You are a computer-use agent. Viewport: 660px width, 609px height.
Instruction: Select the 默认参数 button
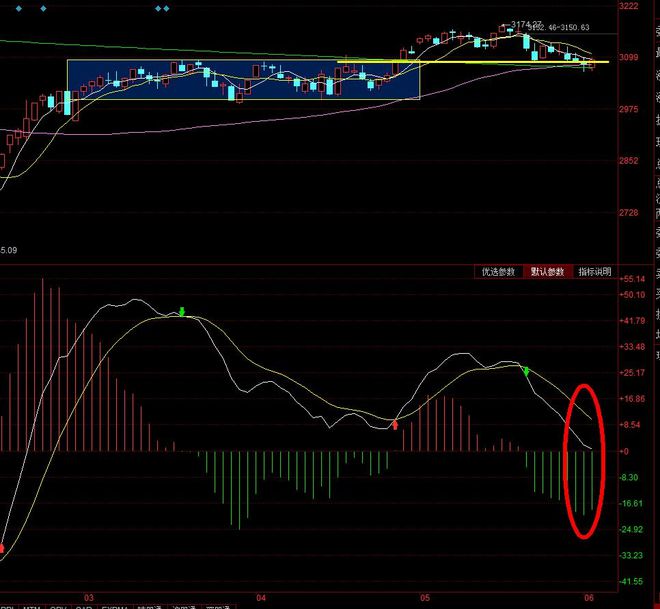coord(547,271)
